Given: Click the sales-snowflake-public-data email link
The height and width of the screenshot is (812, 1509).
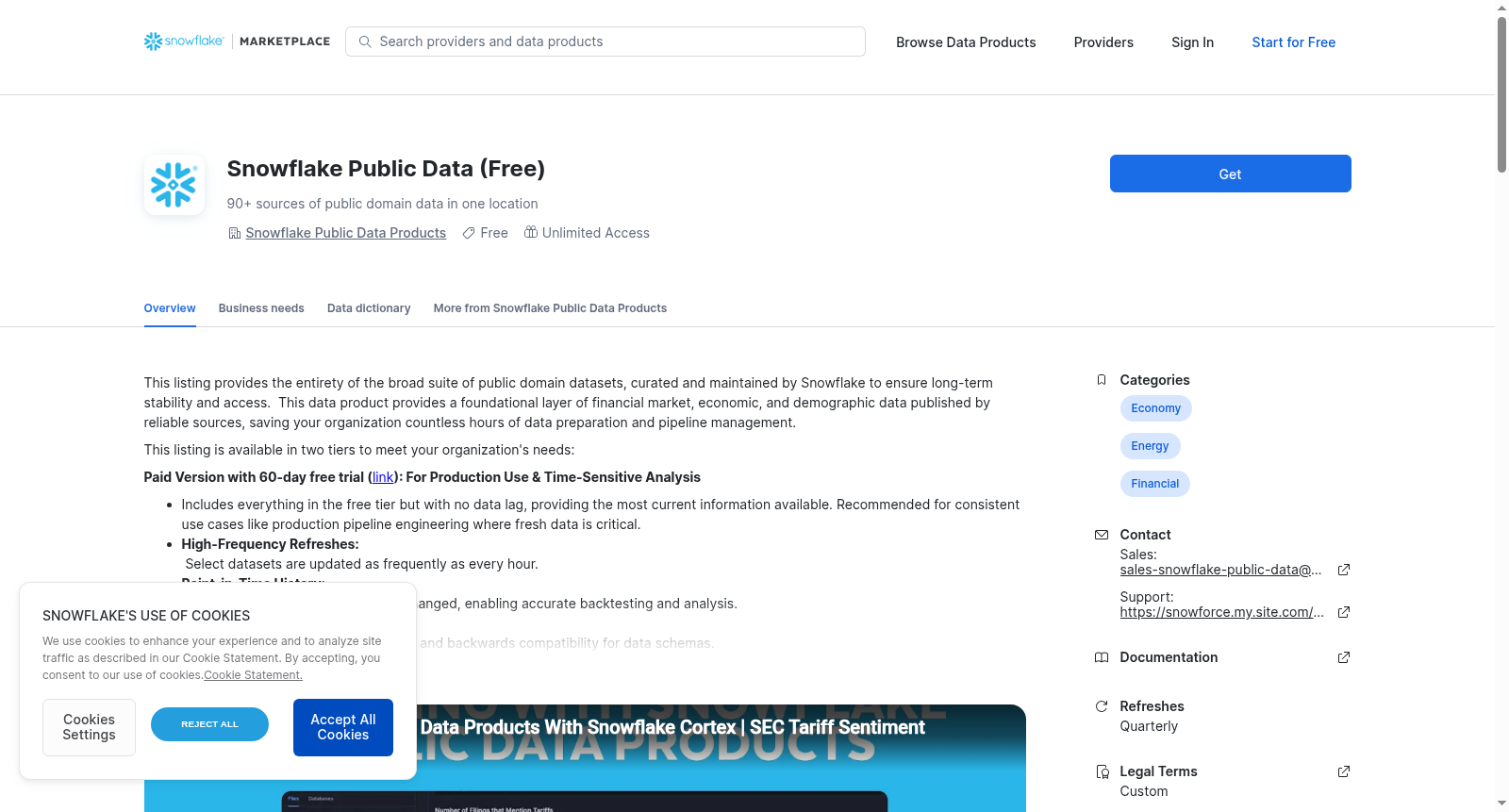Looking at the screenshot, I should (1220, 570).
